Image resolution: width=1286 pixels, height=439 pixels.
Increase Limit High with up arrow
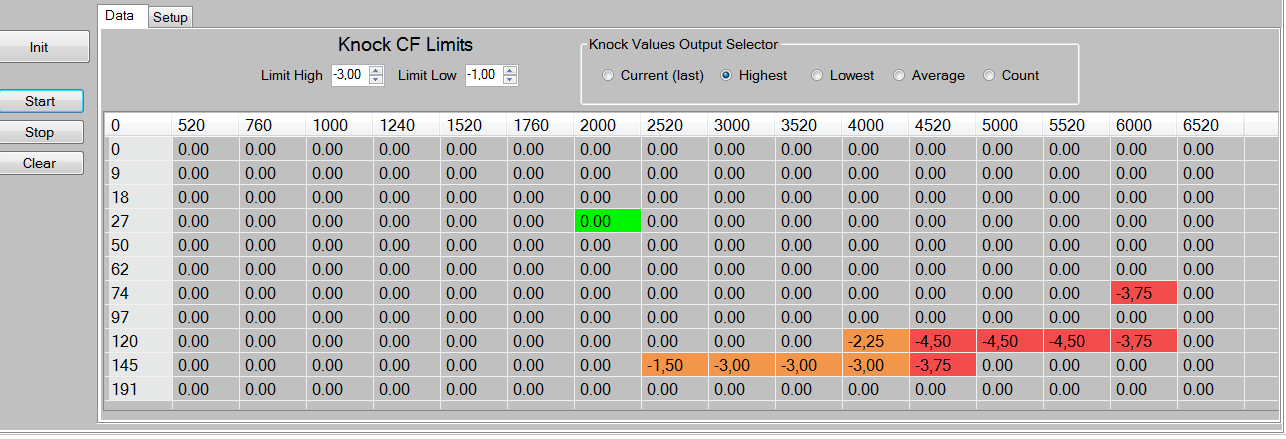(x=376, y=70)
